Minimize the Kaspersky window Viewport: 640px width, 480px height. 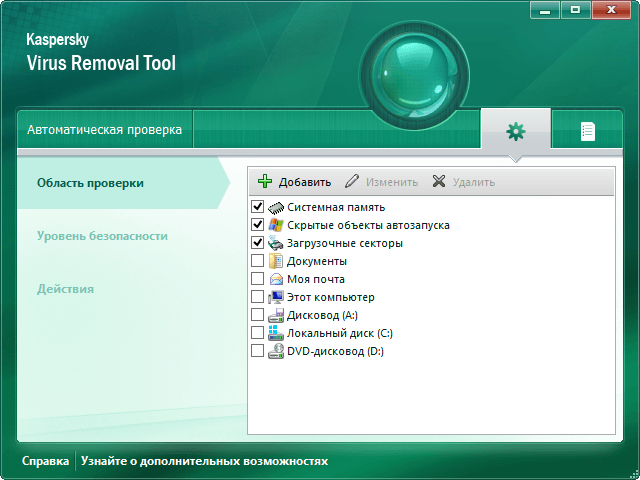click(x=545, y=10)
